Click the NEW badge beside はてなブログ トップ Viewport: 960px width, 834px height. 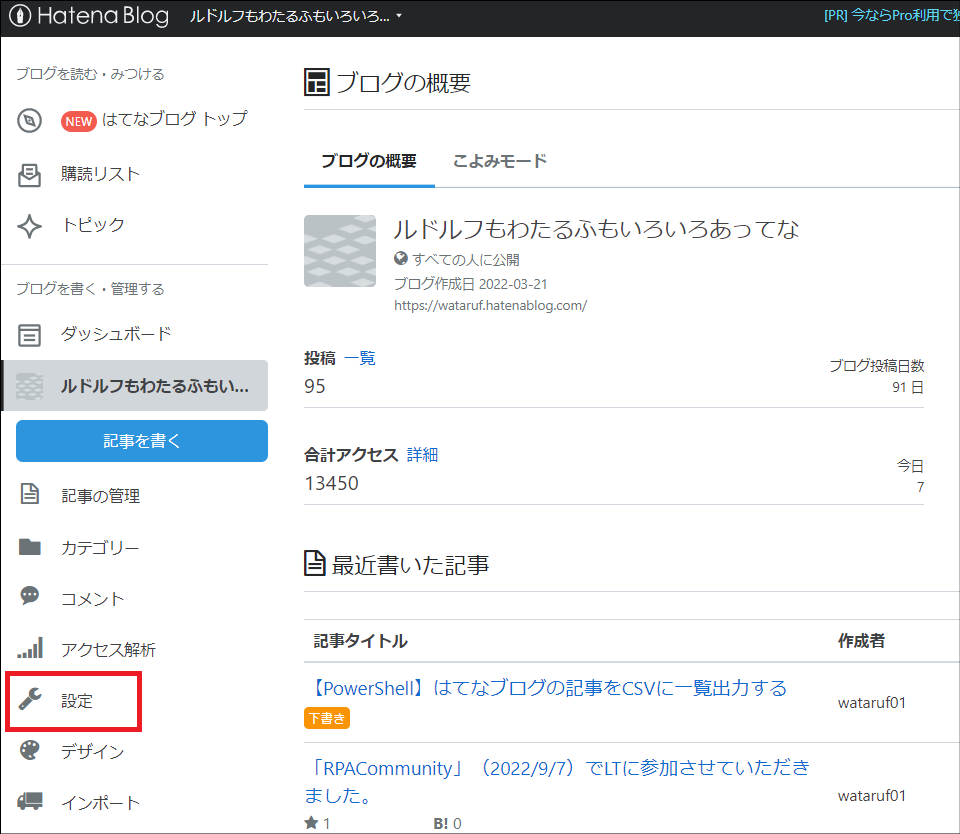point(78,121)
